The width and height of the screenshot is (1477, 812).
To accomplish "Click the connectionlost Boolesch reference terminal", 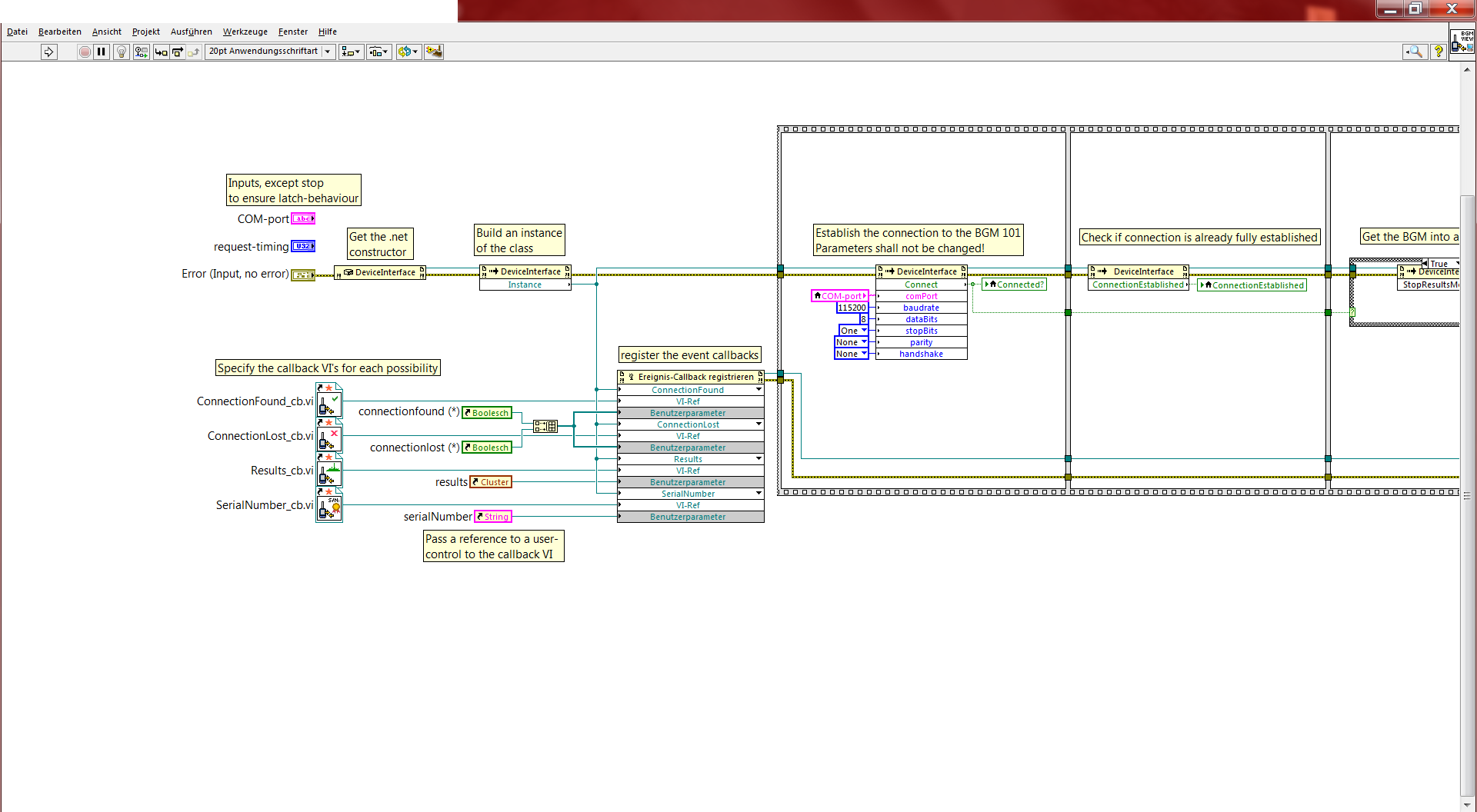I will click(486, 448).
